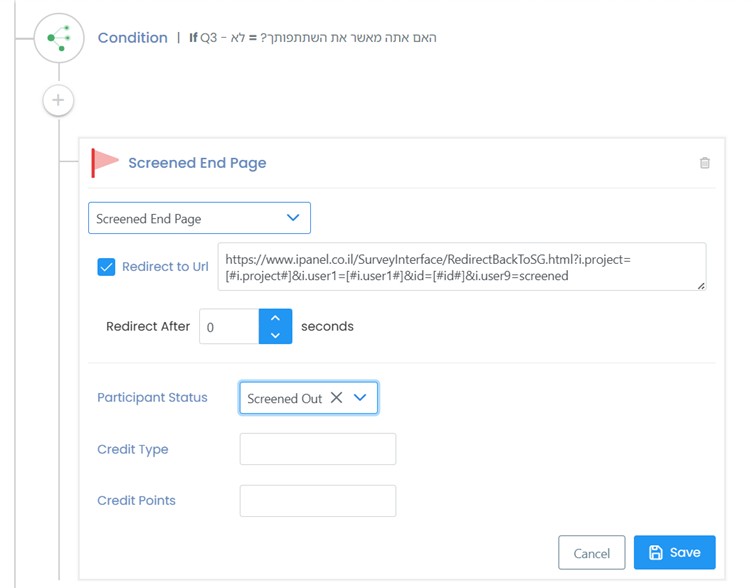Cancel the end page changes
752x588 pixels.
coord(592,553)
